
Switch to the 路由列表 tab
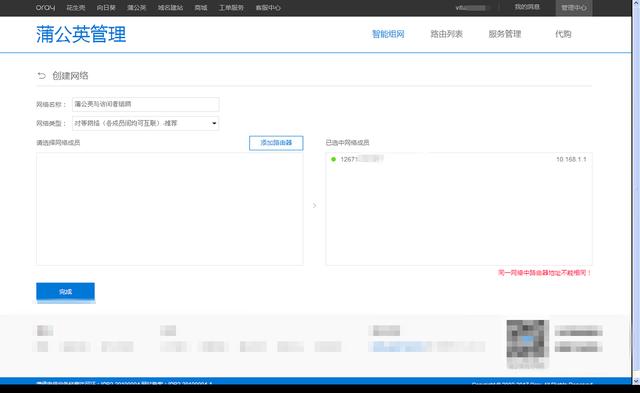447,34
